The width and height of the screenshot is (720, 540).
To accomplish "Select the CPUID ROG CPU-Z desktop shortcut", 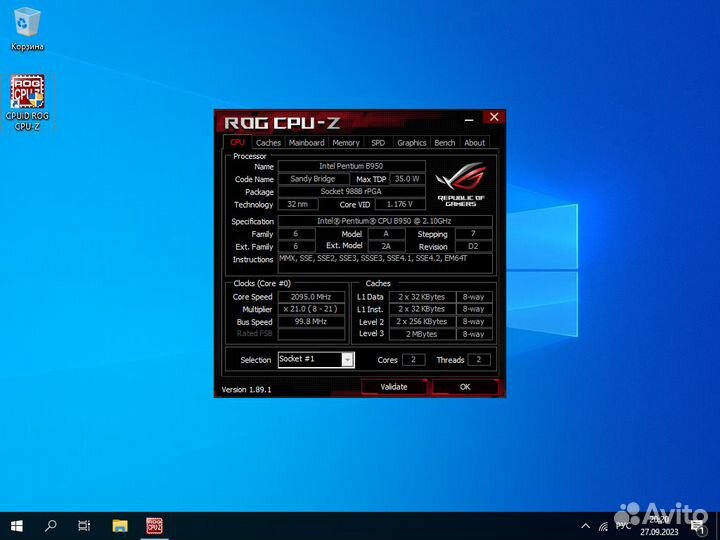I will 27,103.
